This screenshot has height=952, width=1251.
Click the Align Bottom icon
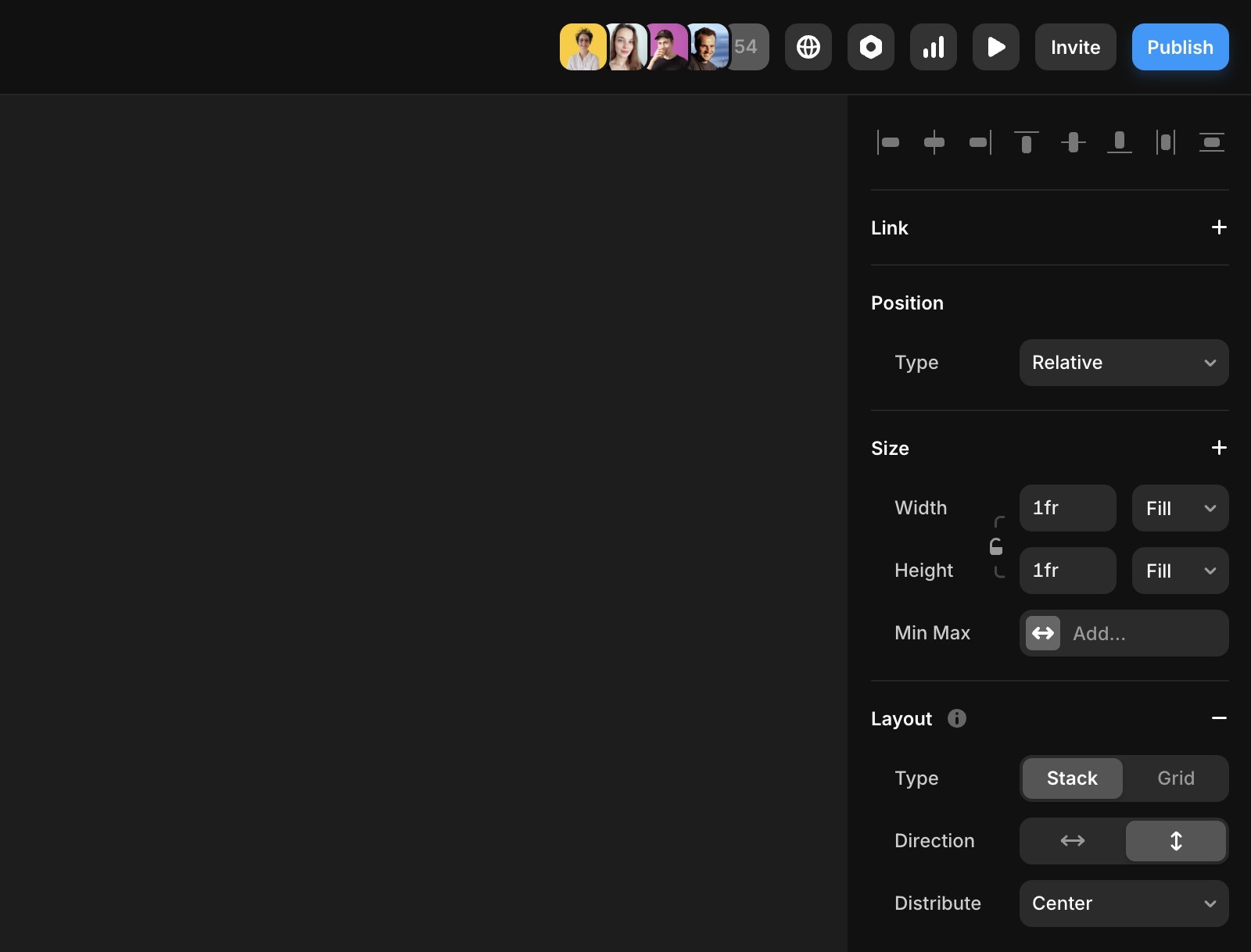(x=1120, y=143)
